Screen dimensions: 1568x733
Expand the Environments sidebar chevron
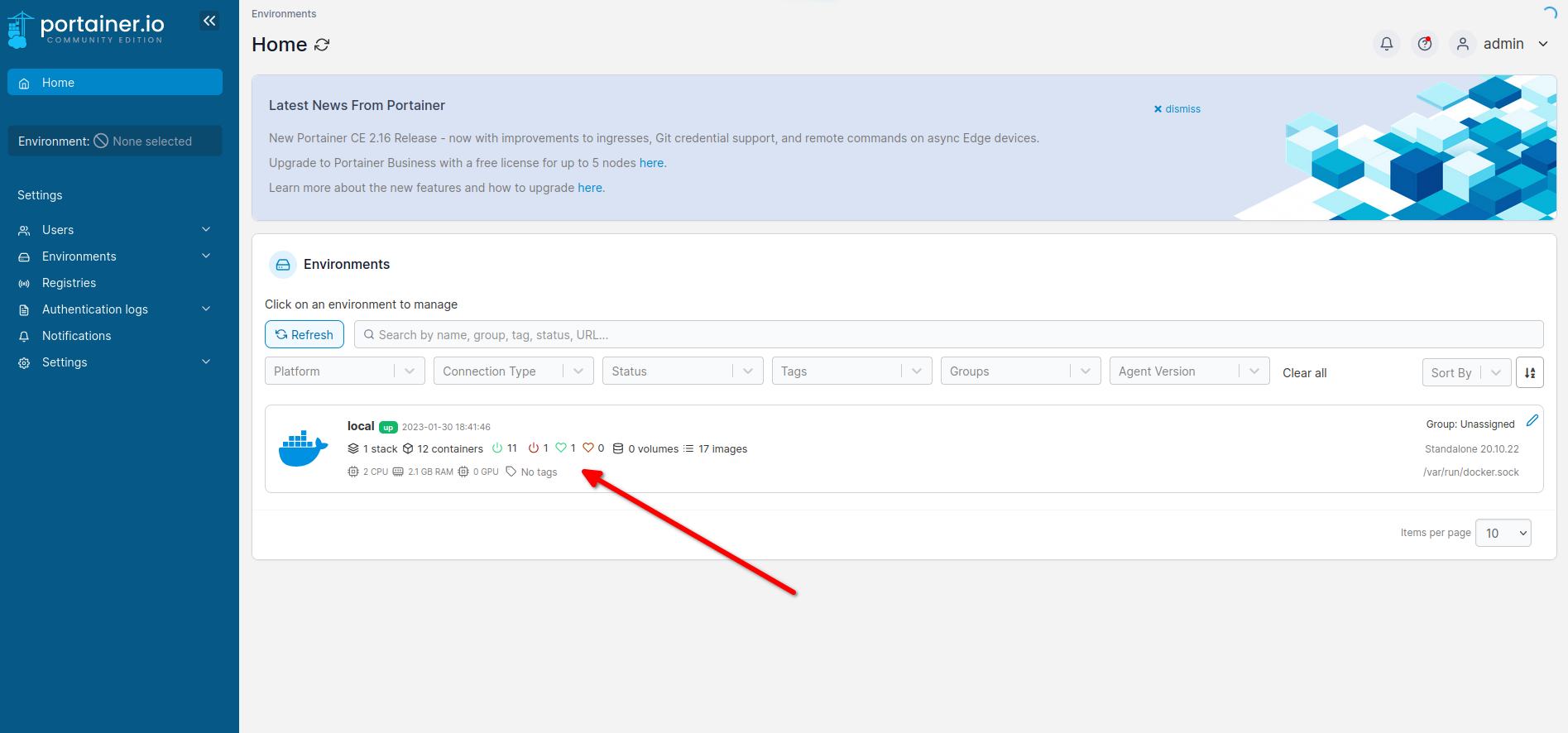pos(206,256)
